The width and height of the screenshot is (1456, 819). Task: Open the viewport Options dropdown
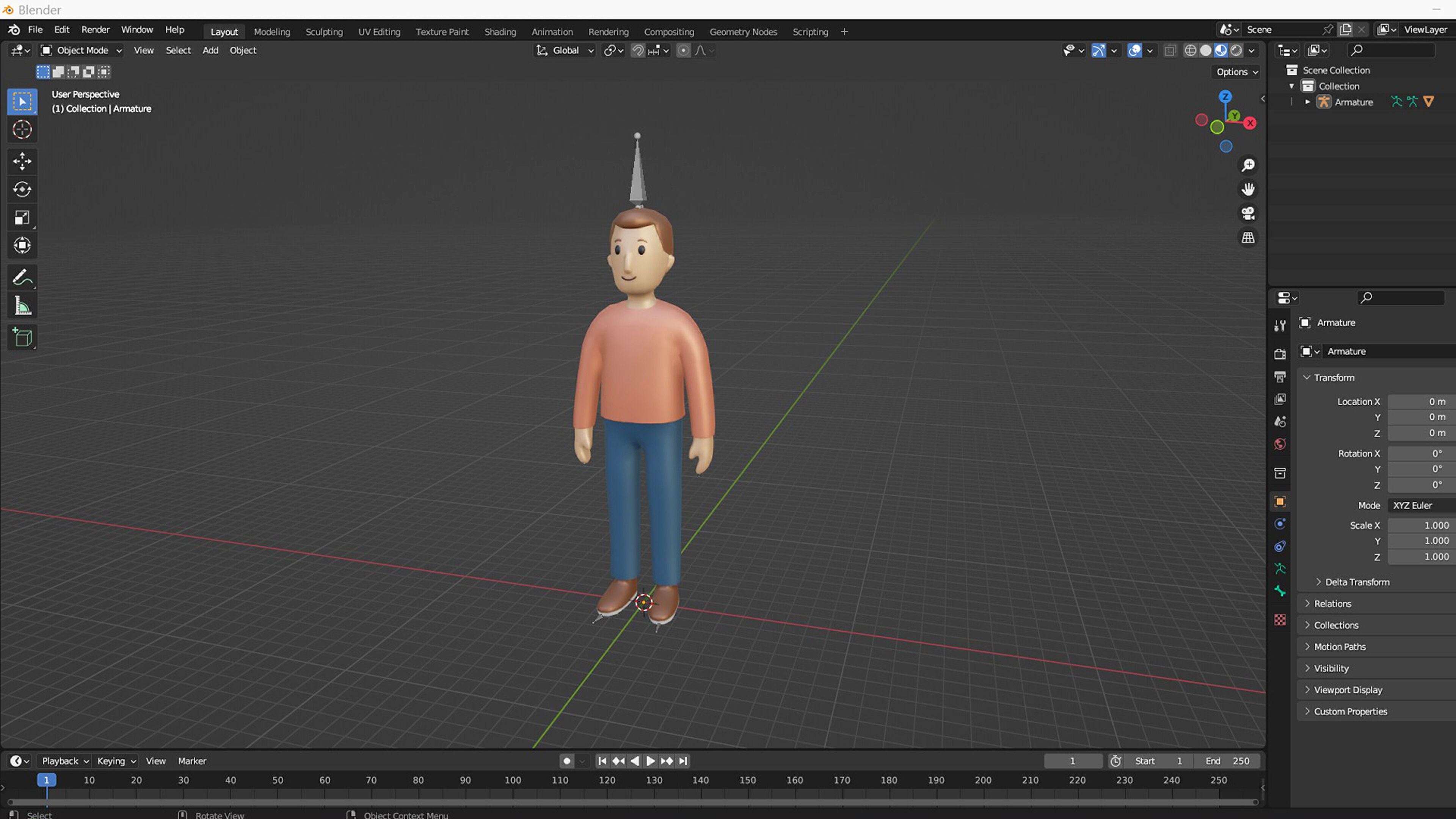[x=1237, y=72]
